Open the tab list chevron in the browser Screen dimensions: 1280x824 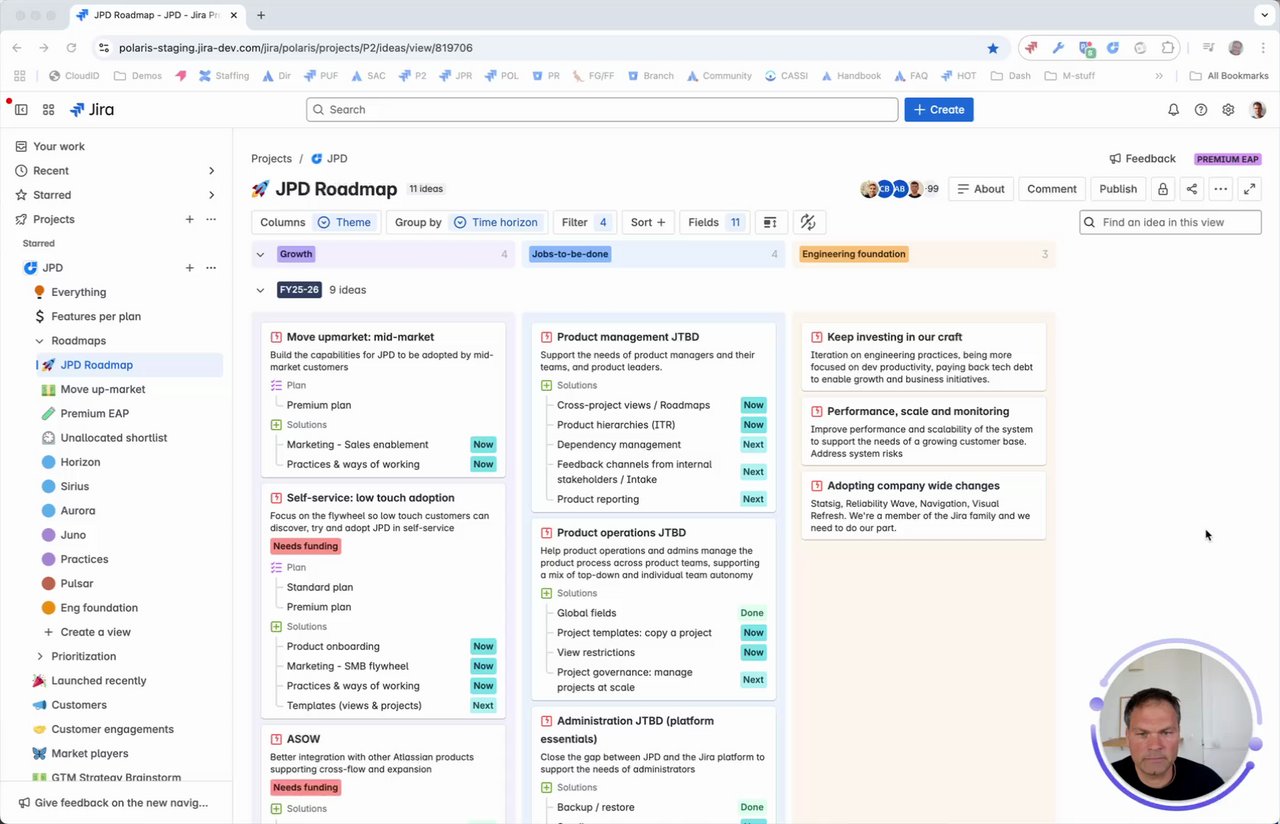click(x=1265, y=15)
